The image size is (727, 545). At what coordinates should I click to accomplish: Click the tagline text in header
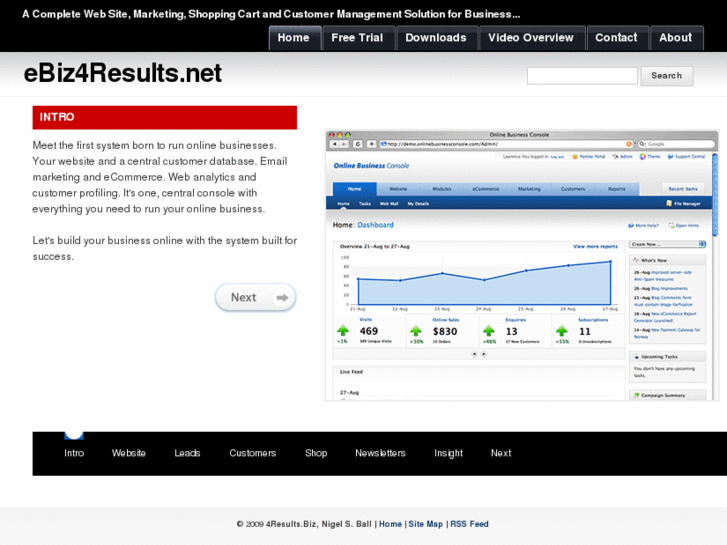coord(271,14)
